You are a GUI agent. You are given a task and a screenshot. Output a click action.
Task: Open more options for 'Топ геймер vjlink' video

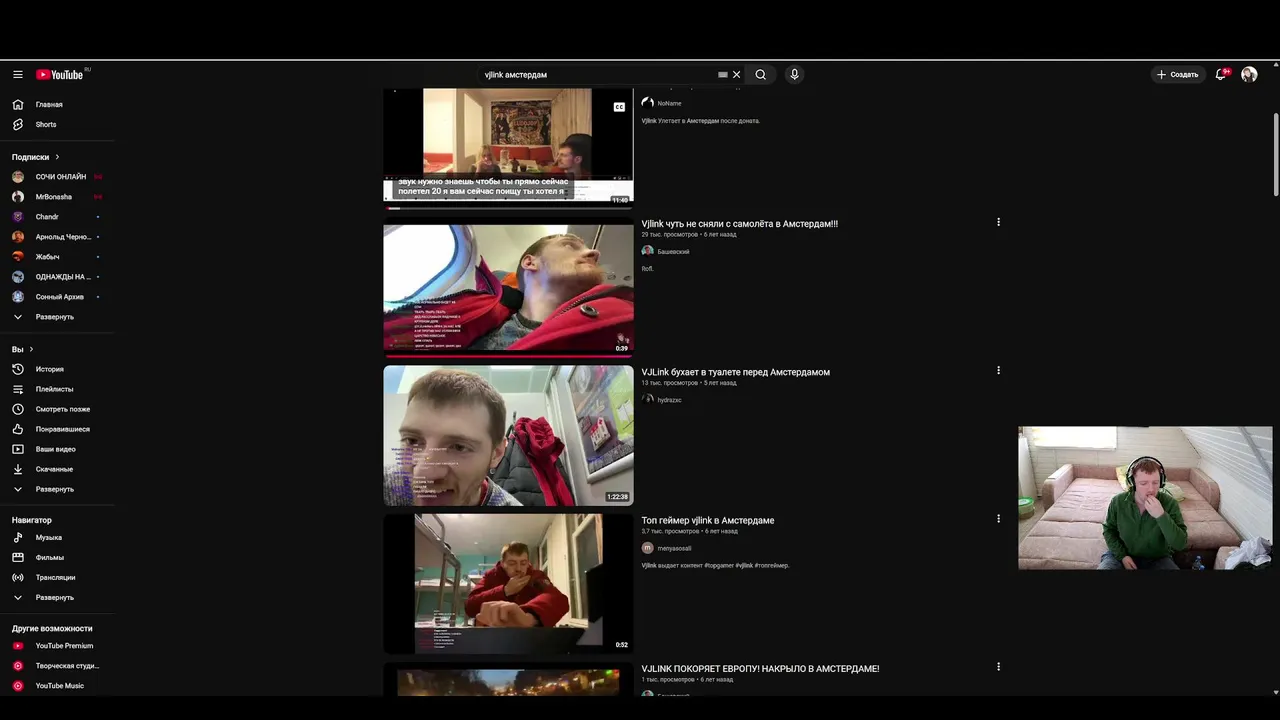[998, 518]
